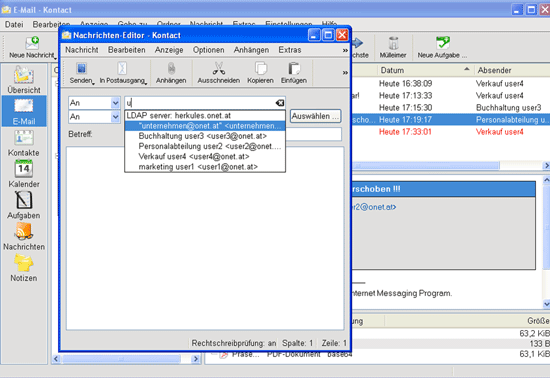The height and width of the screenshot is (378, 550).
Task: Open Nachrichten feed in the sidebar
Action: (x=24, y=237)
